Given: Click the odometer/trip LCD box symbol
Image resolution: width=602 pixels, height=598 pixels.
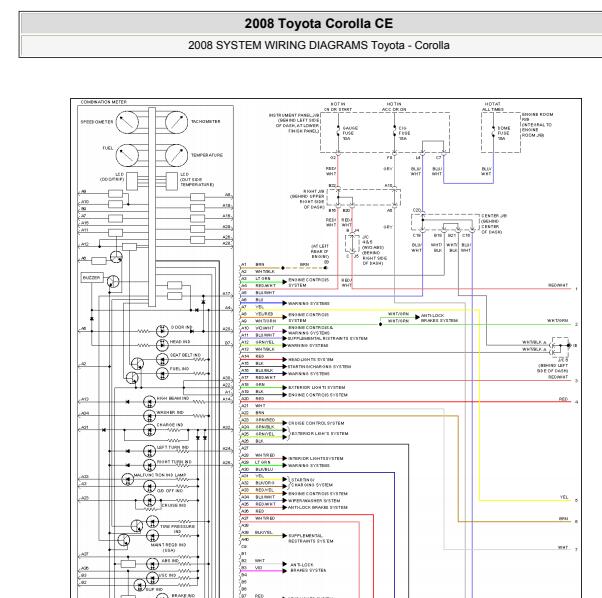Looking at the screenshot, I should 132,181.
